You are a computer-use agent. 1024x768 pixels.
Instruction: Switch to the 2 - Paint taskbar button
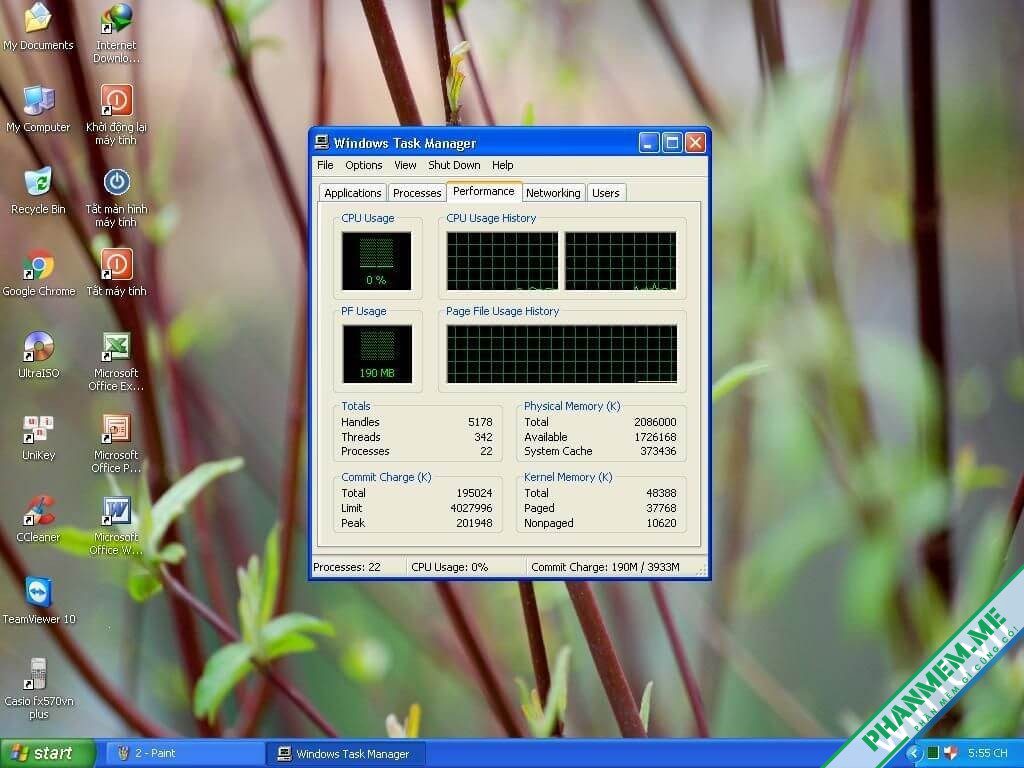tap(183, 753)
